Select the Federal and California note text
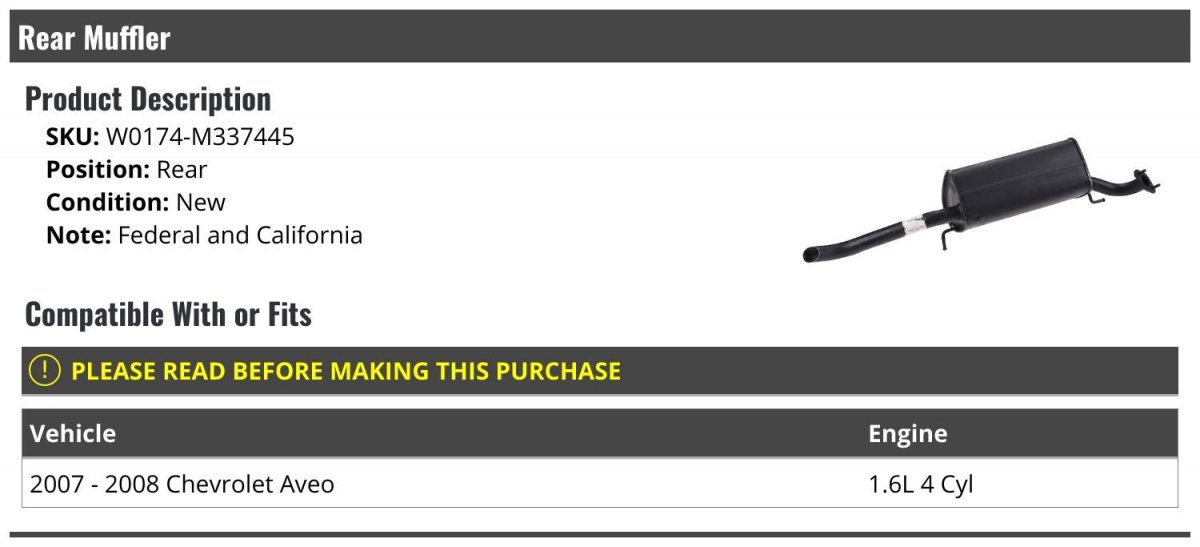The image size is (1200, 547). [x=240, y=235]
